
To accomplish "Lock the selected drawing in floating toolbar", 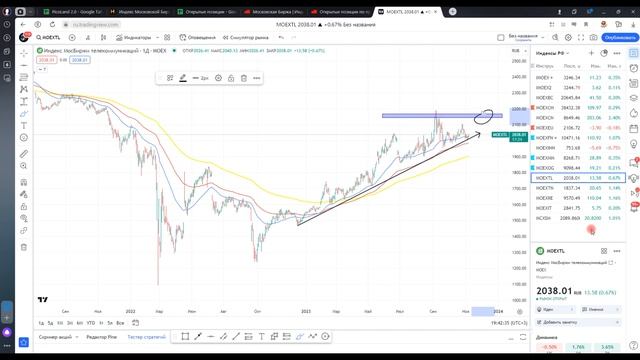I will click(x=231, y=78).
